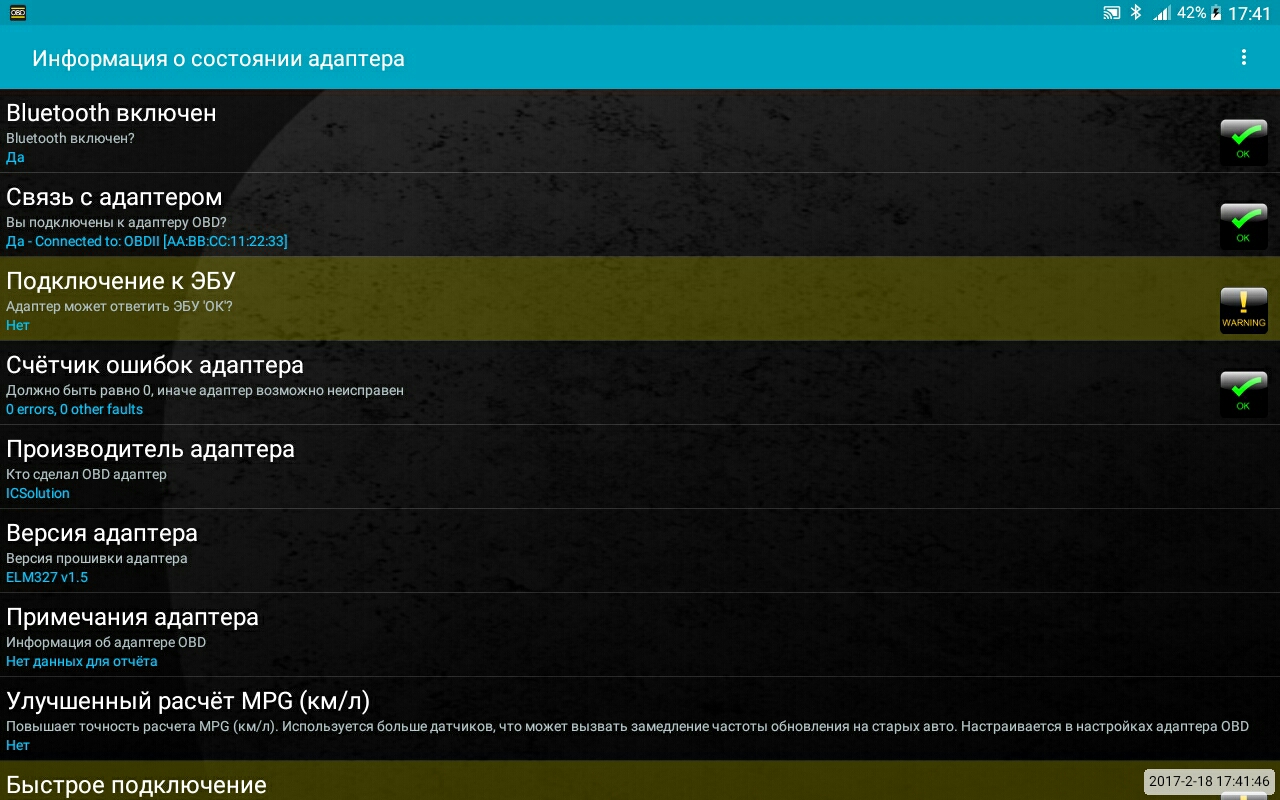Click the 'Информация об адаптере OBD' description

[x=106, y=642]
